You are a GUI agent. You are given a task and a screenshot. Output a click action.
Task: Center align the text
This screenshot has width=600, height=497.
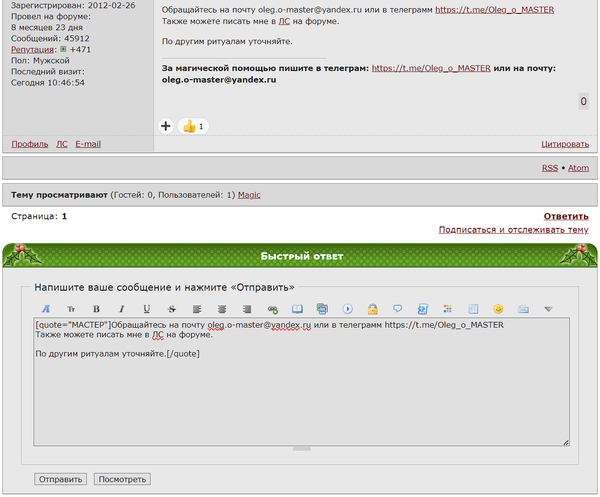(x=222, y=309)
